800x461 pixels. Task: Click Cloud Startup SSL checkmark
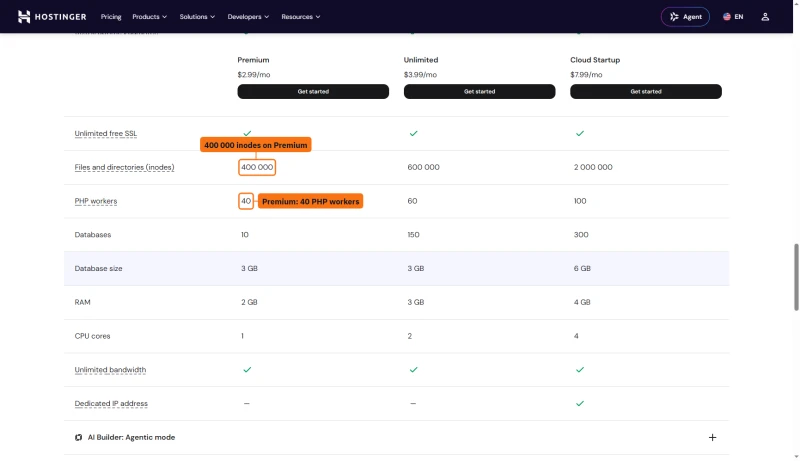click(580, 133)
